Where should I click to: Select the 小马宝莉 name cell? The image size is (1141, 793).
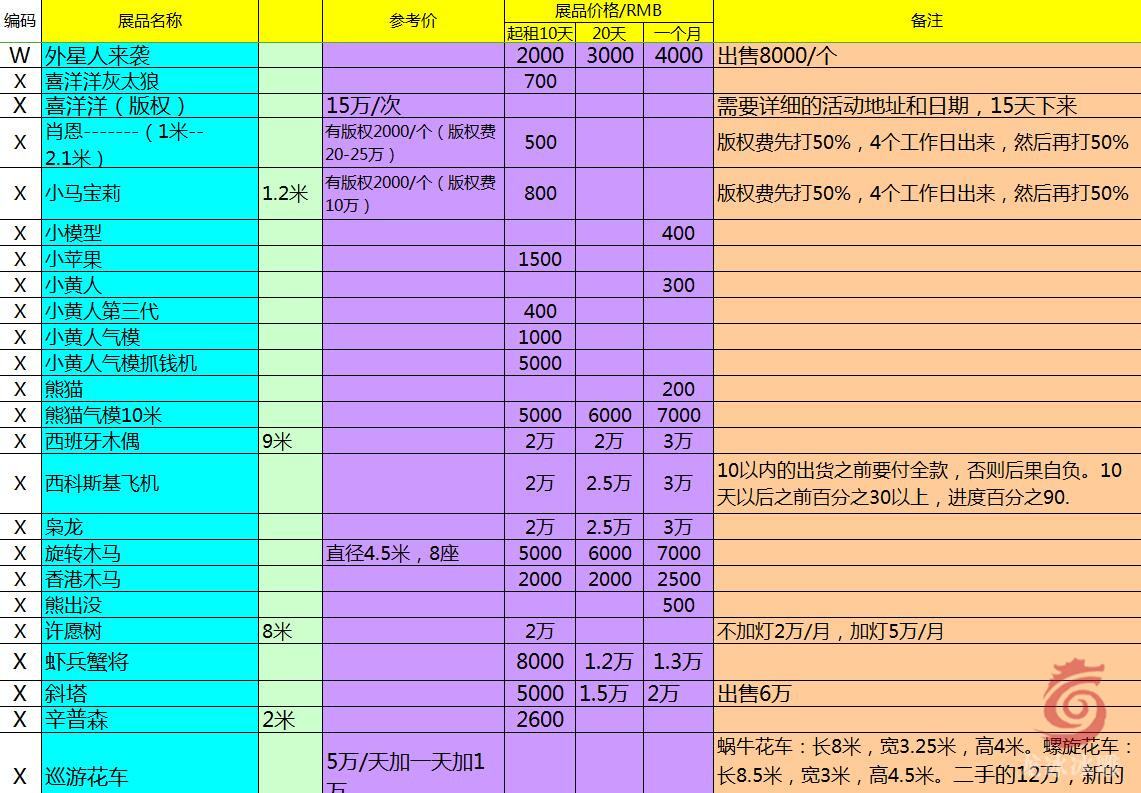(x=150, y=194)
